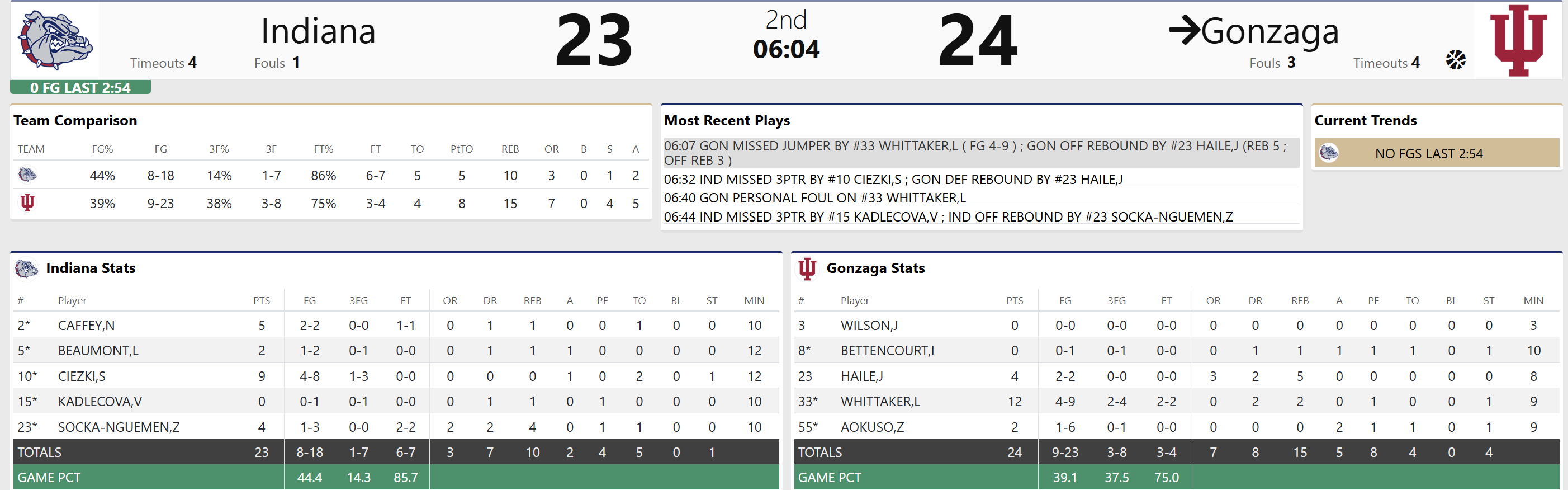The image size is (1568, 490).
Task: Click the IU icon beside Gonzaga Stats heading
Action: 807,268
